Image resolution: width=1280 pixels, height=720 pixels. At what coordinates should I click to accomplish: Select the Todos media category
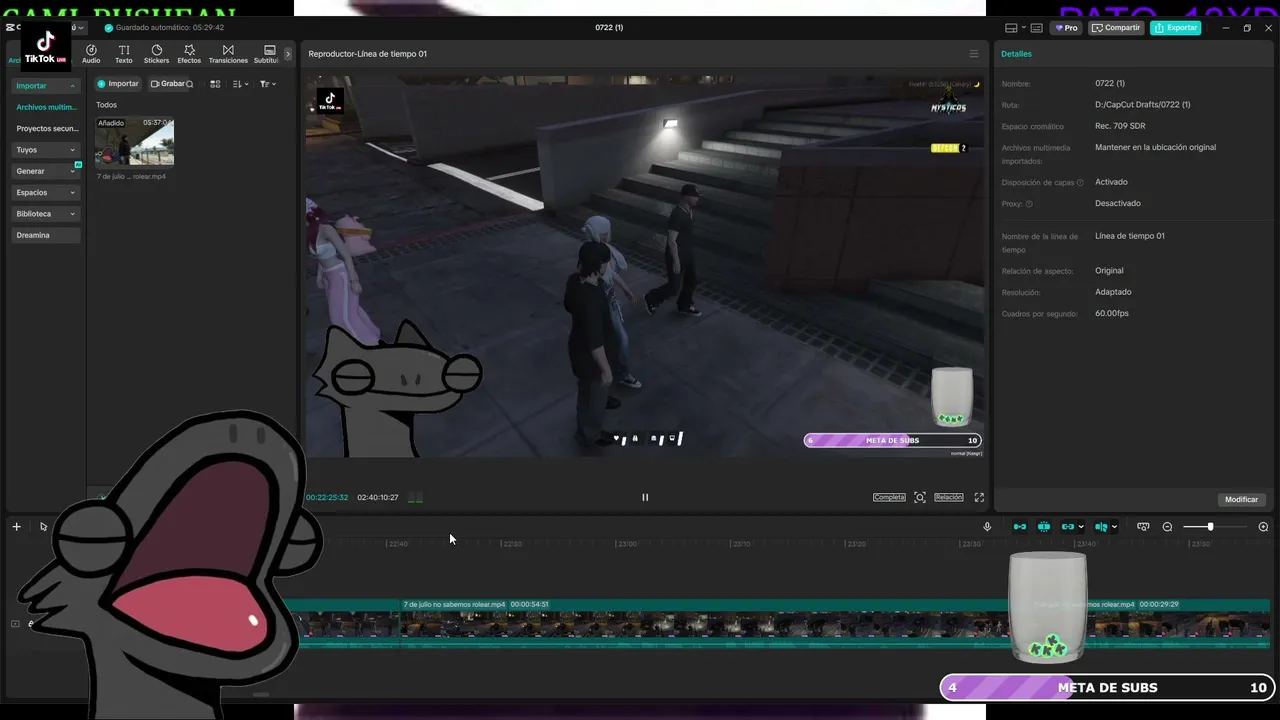click(106, 105)
